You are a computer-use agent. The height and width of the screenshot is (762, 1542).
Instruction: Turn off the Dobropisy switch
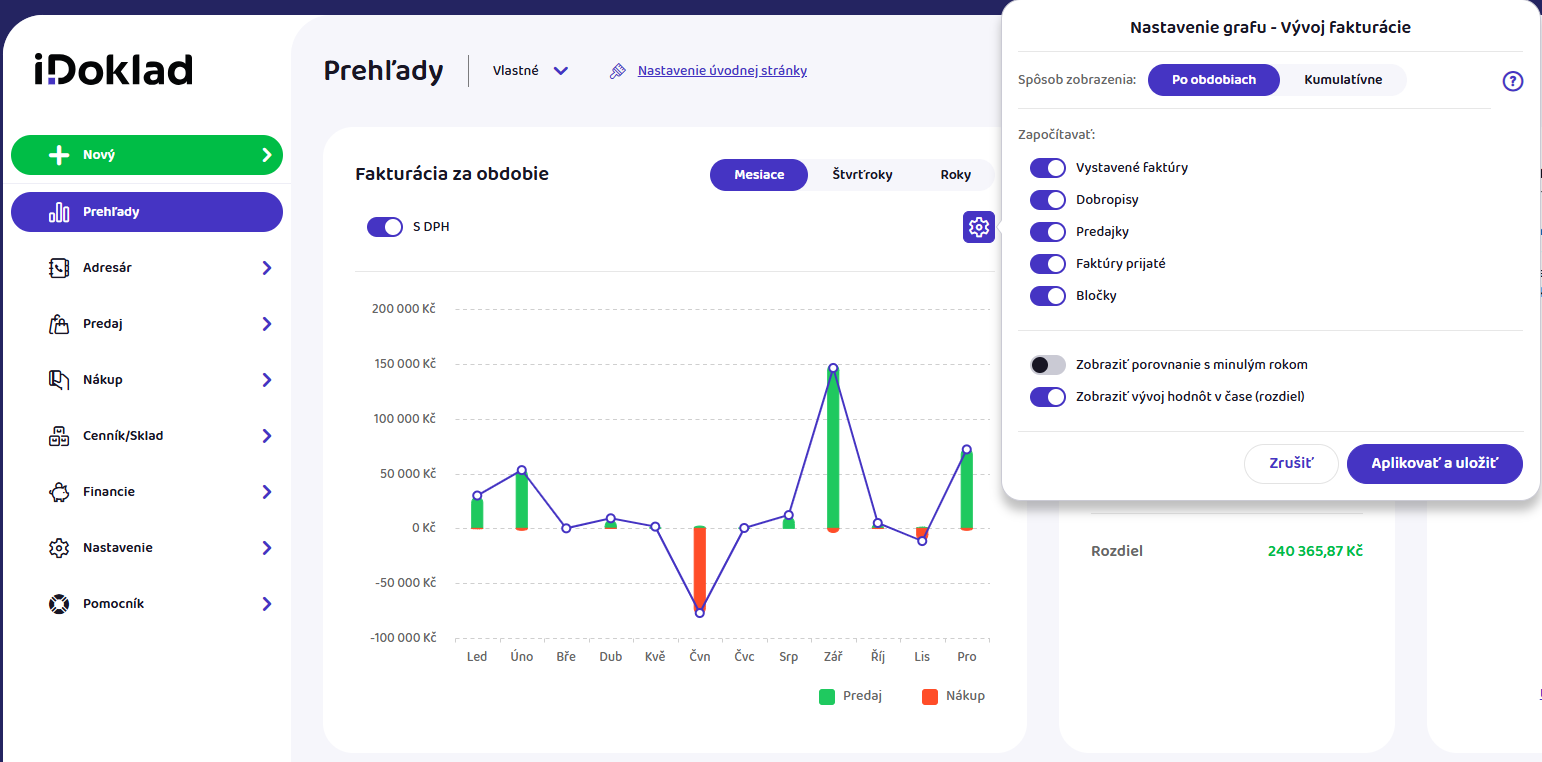(x=1048, y=200)
